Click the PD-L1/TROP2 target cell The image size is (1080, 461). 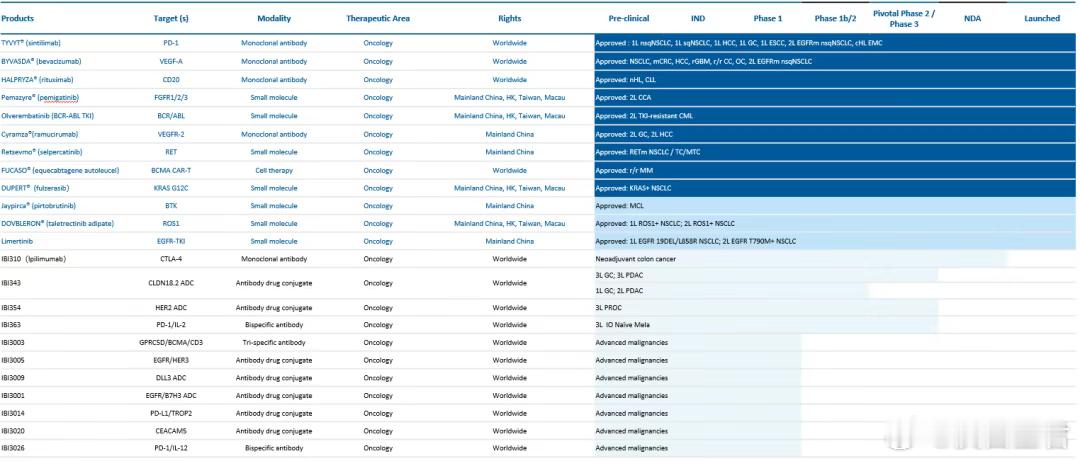click(171, 413)
